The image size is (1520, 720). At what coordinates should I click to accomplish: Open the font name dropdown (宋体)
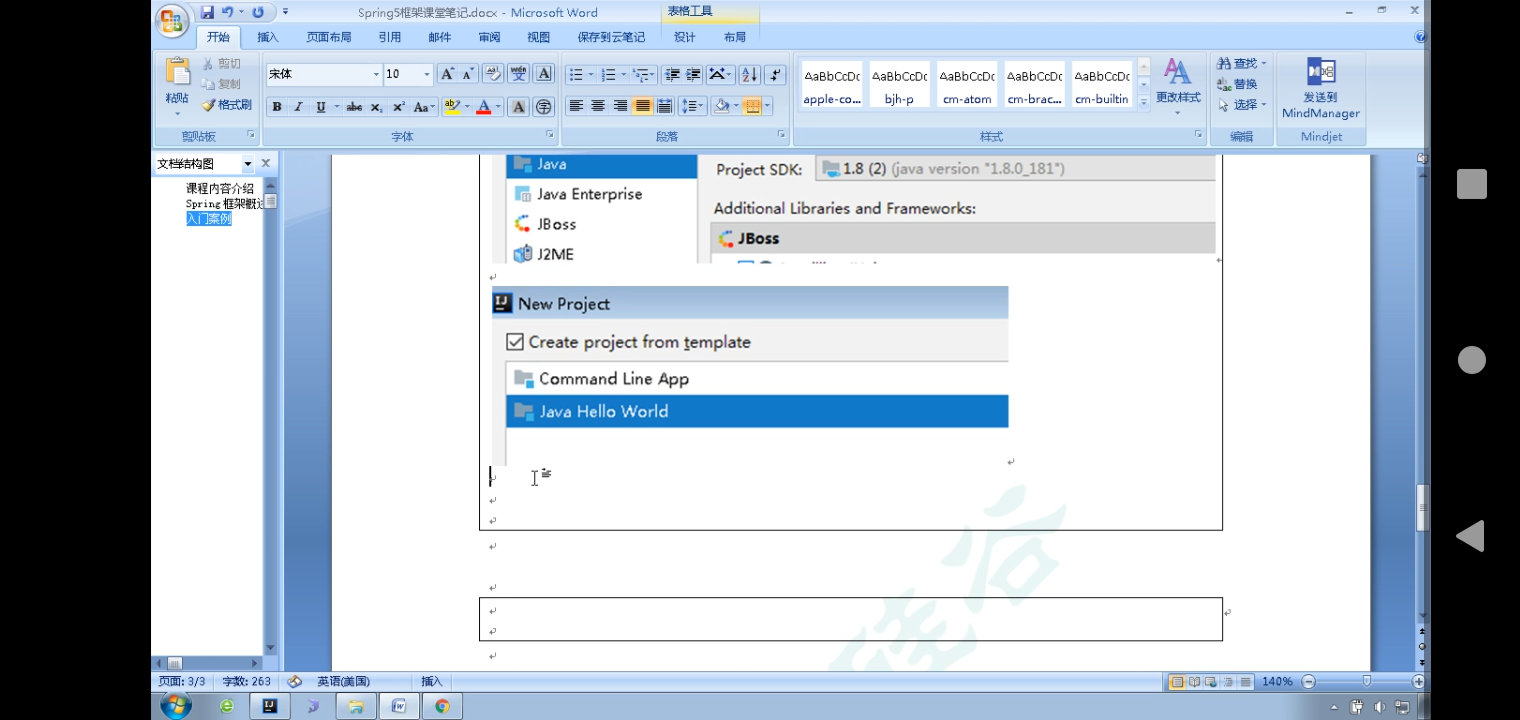pyautogui.click(x=376, y=74)
